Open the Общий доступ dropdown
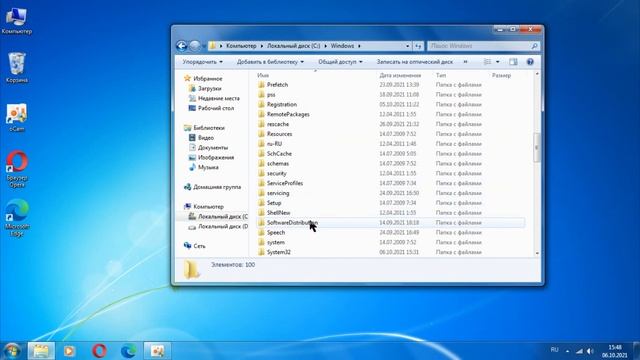This screenshot has width=640, height=360. coord(340,62)
